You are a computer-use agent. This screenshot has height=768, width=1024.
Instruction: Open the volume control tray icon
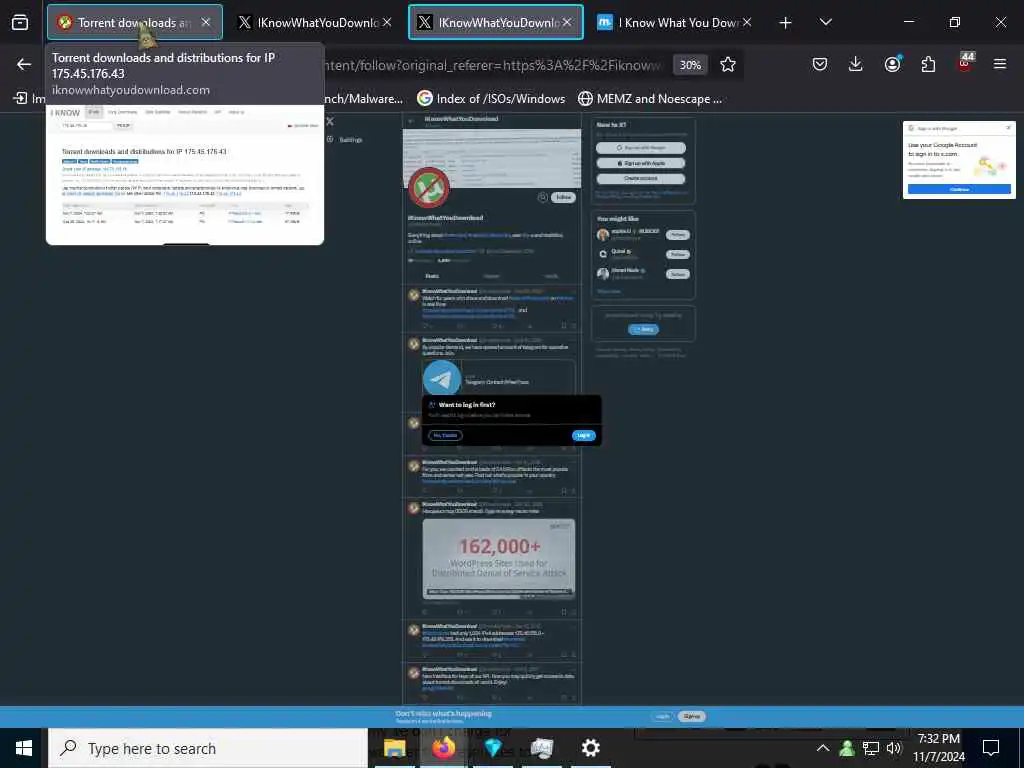coord(894,748)
